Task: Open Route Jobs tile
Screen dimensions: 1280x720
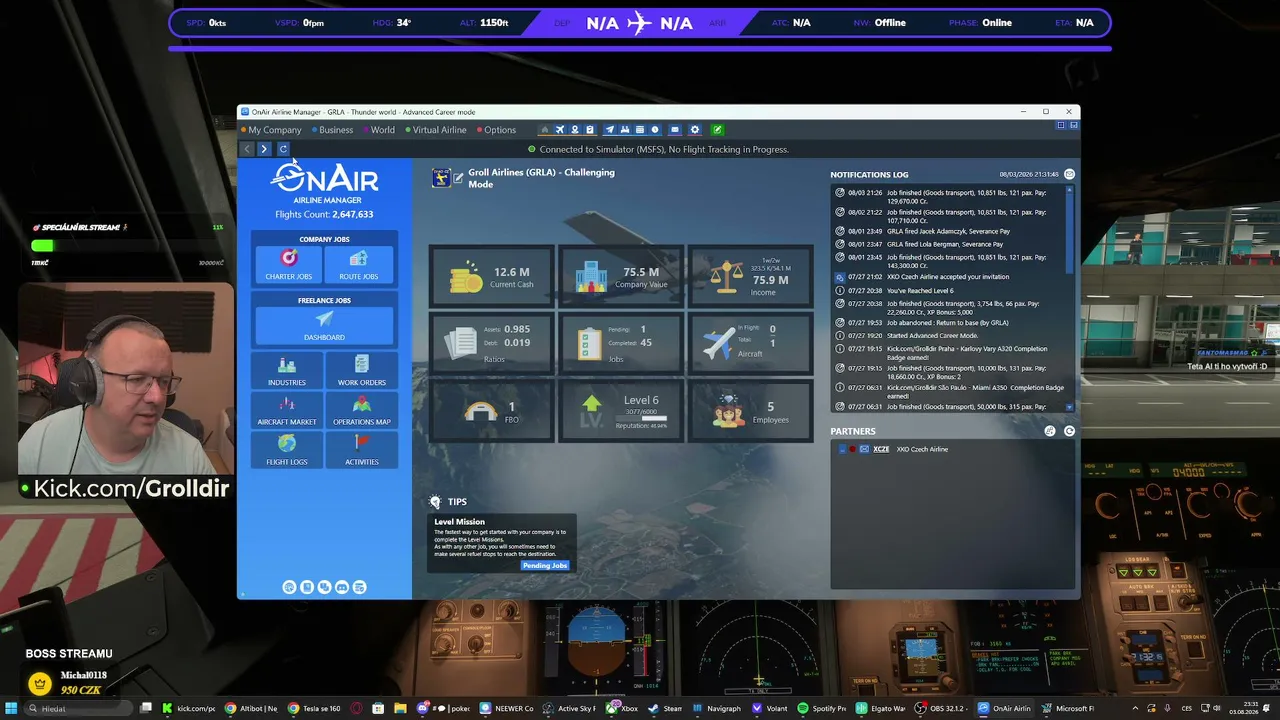Action: [x=358, y=265]
